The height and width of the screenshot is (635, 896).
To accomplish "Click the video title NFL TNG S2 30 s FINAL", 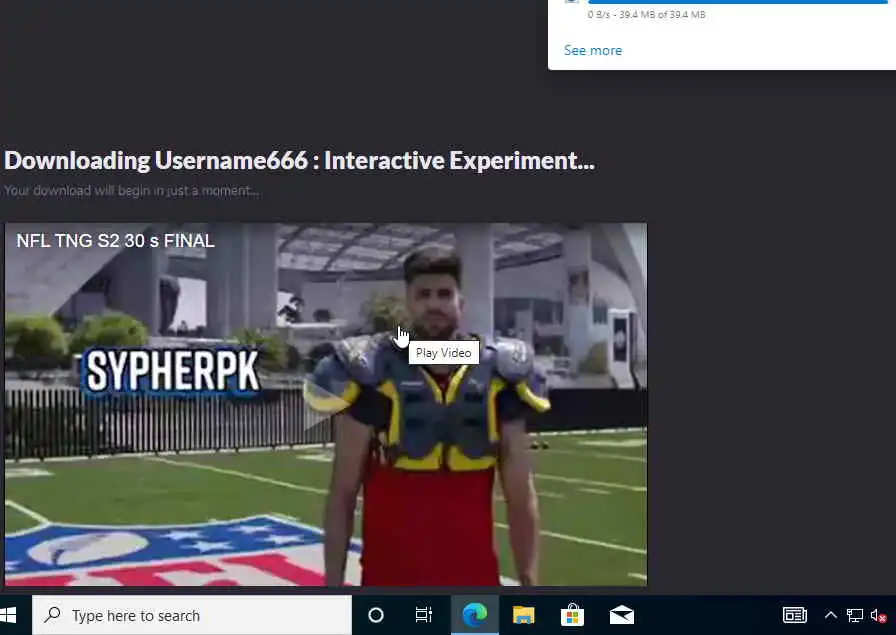I will (x=115, y=241).
